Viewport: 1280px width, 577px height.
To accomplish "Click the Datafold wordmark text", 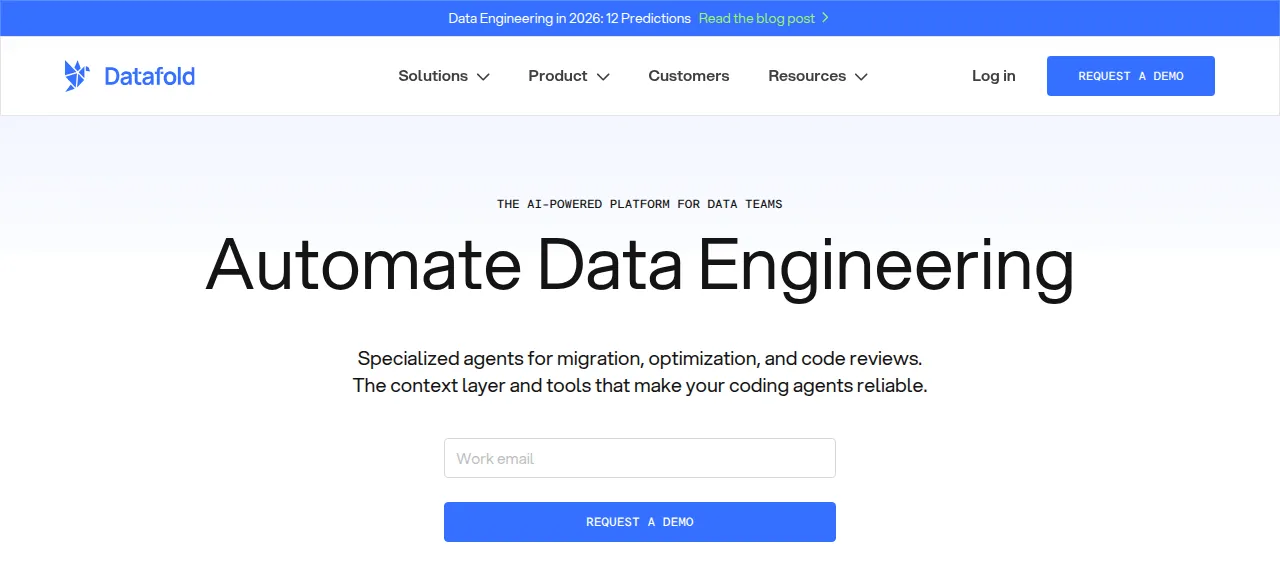I will [149, 76].
